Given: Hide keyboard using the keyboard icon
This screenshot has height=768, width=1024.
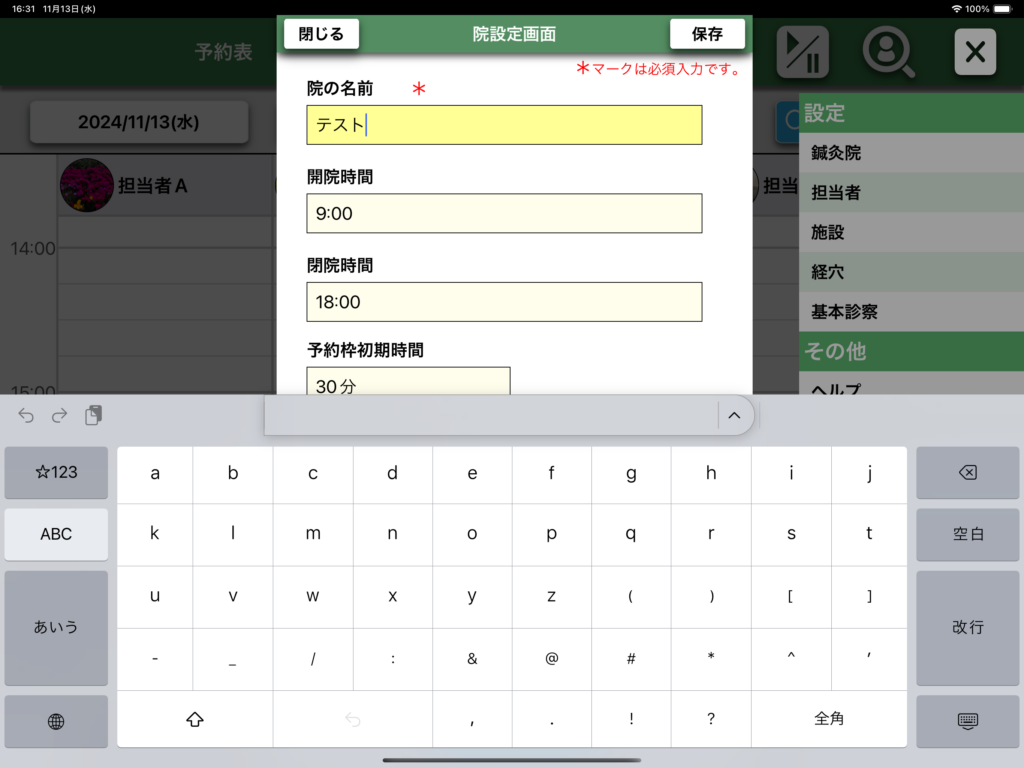Looking at the screenshot, I should pos(967,721).
